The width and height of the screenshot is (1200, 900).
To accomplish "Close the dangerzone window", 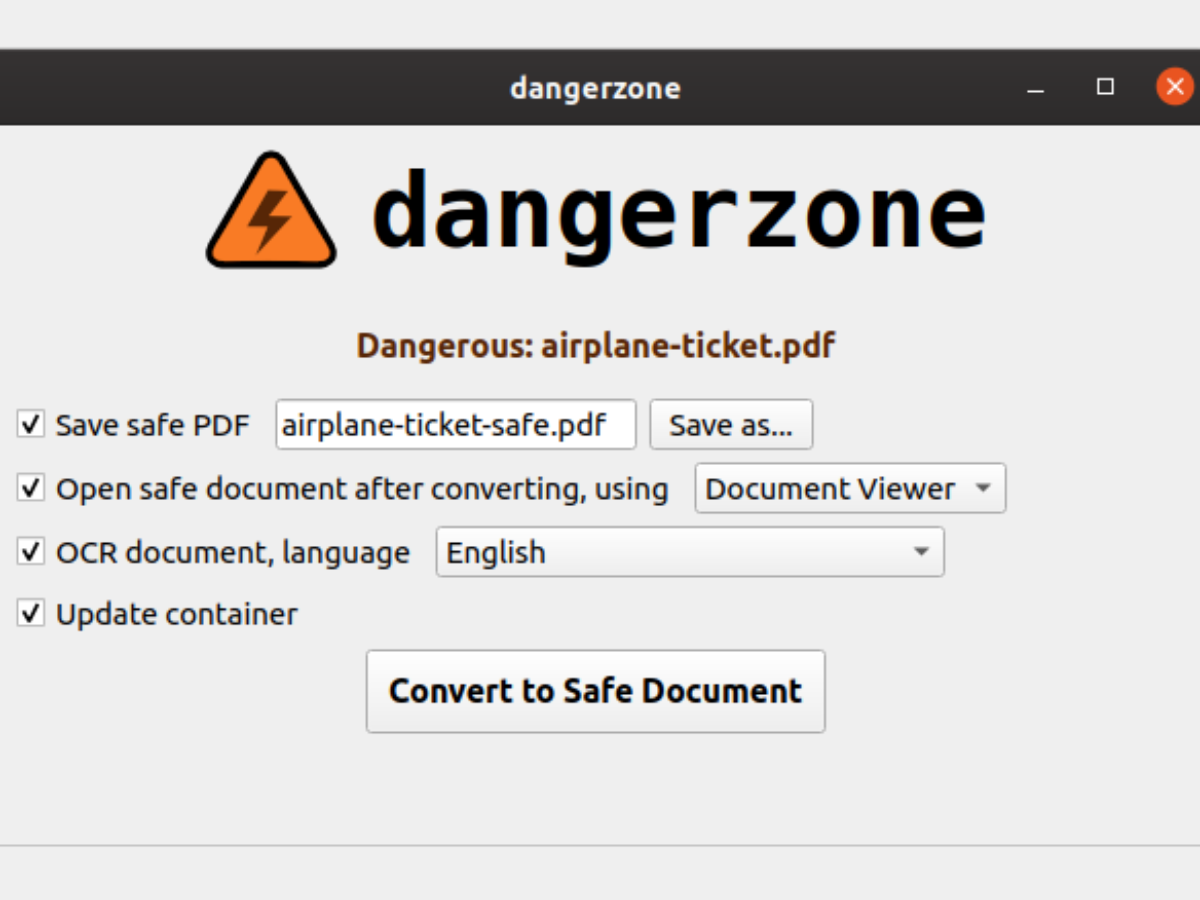I will coord(1174,87).
